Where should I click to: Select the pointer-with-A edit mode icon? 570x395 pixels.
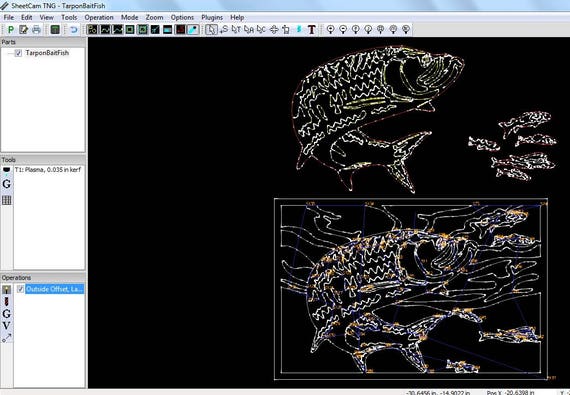[249, 29]
